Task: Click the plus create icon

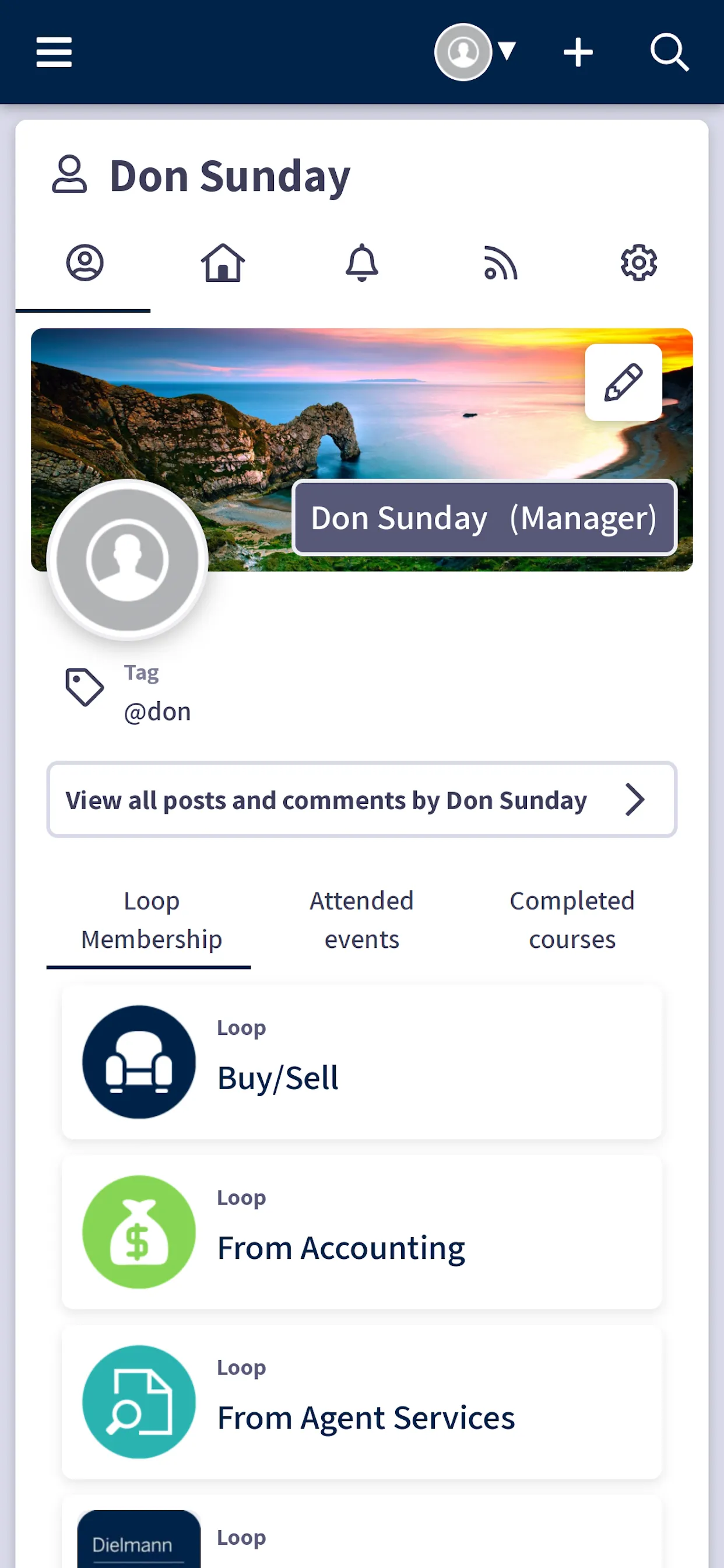Action: pyautogui.click(x=577, y=52)
